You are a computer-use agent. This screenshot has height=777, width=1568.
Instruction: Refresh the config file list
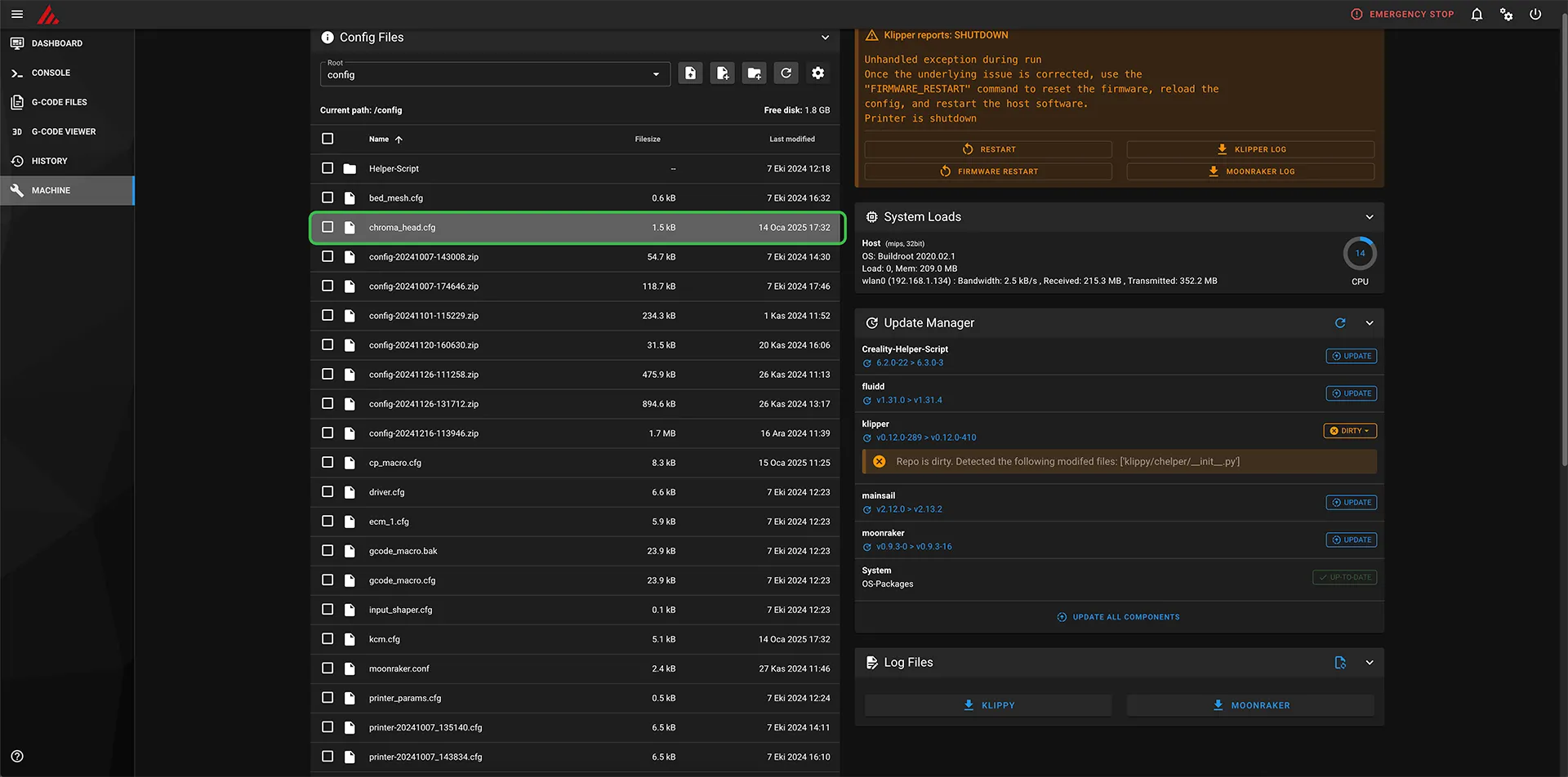tap(786, 73)
